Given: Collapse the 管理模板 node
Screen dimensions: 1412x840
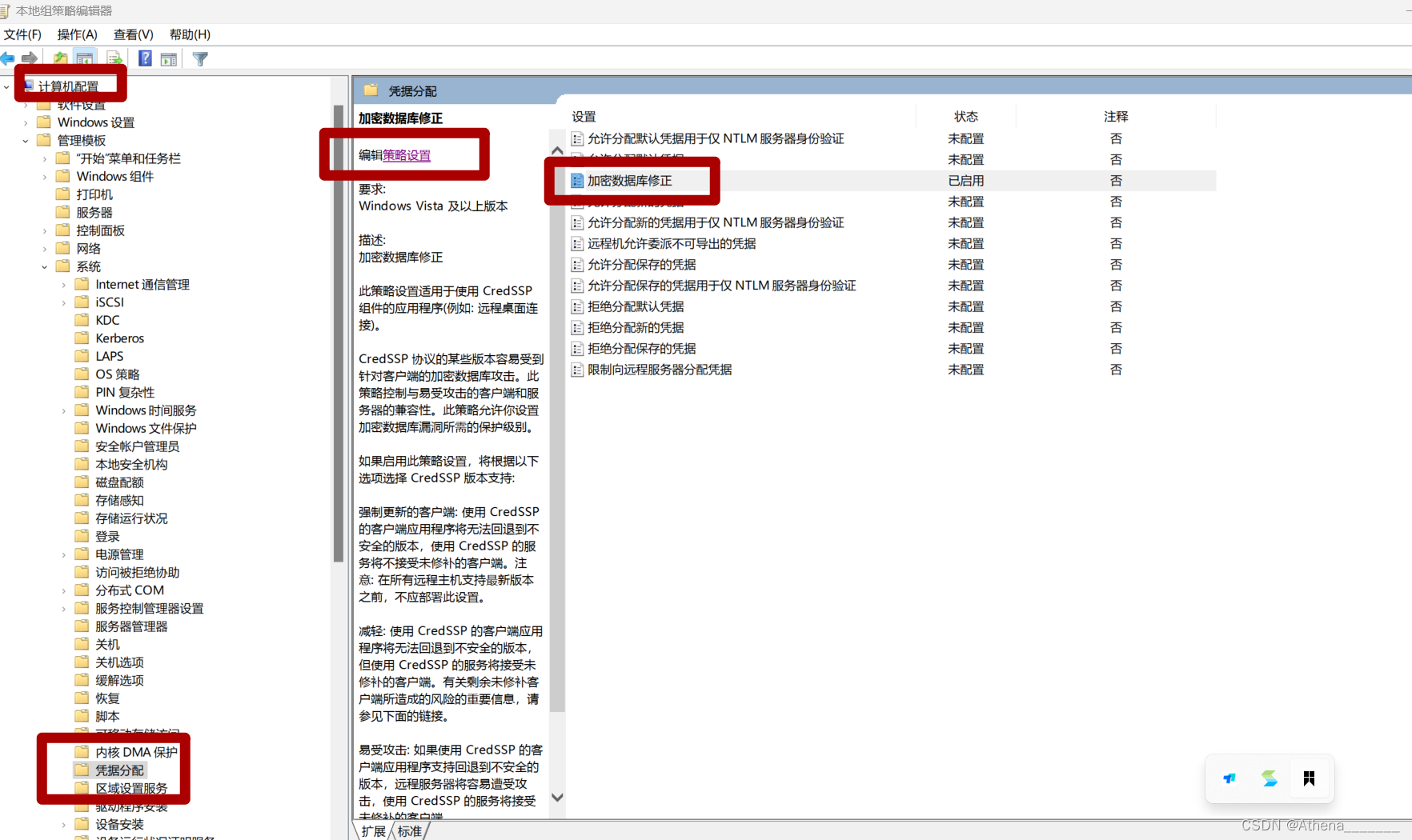Looking at the screenshot, I should click(26, 140).
